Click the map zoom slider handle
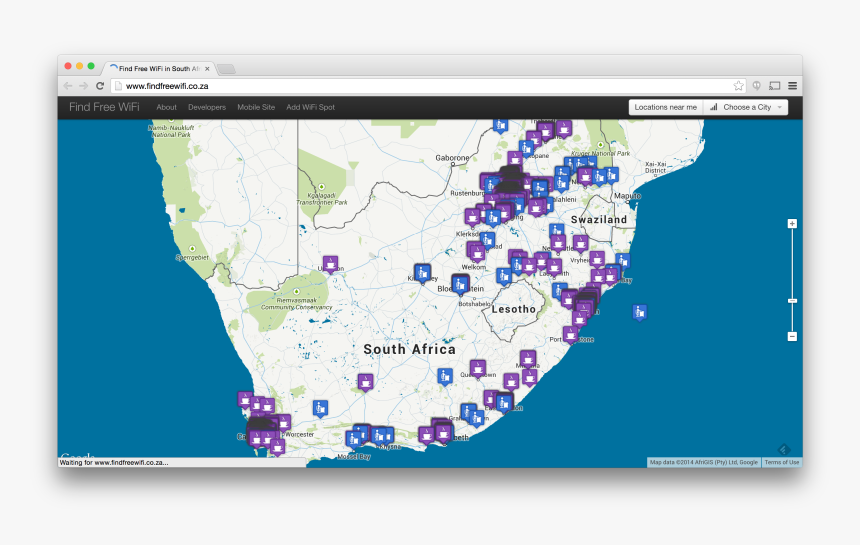The height and width of the screenshot is (545, 860). pos(792,301)
